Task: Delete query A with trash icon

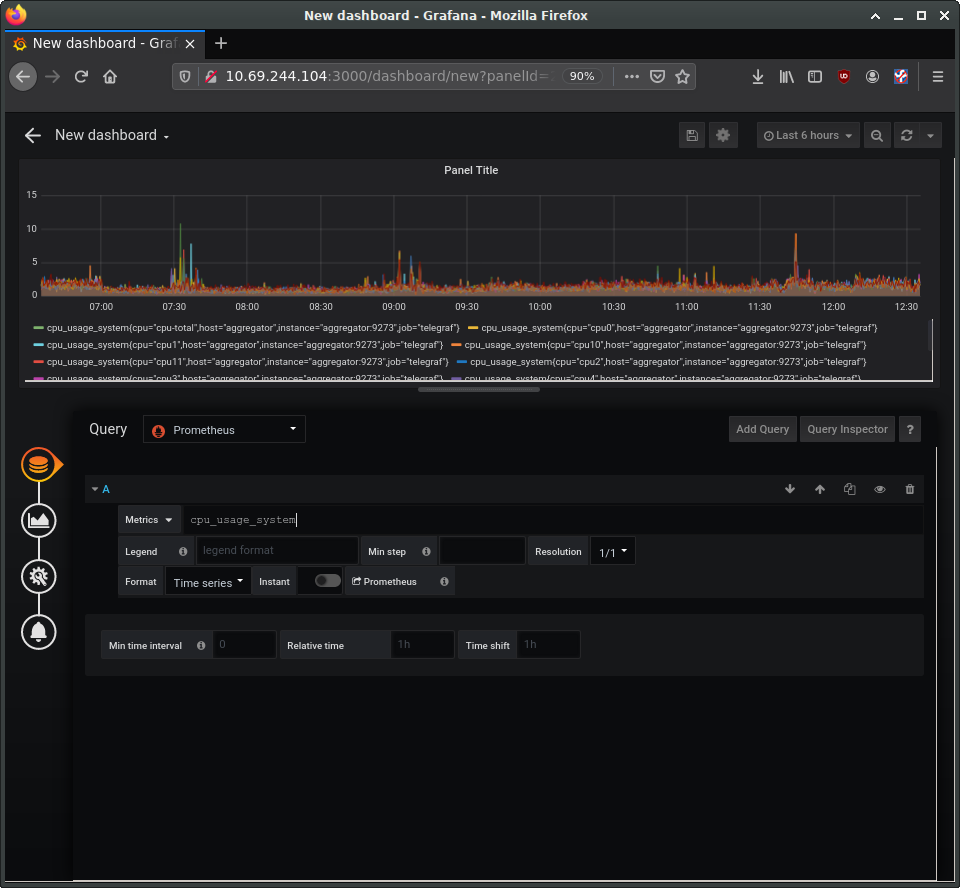Action: point(910,489)
